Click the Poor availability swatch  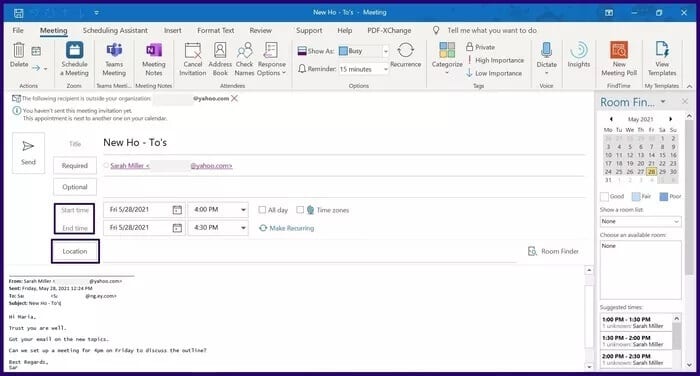[x=664, y=196]
